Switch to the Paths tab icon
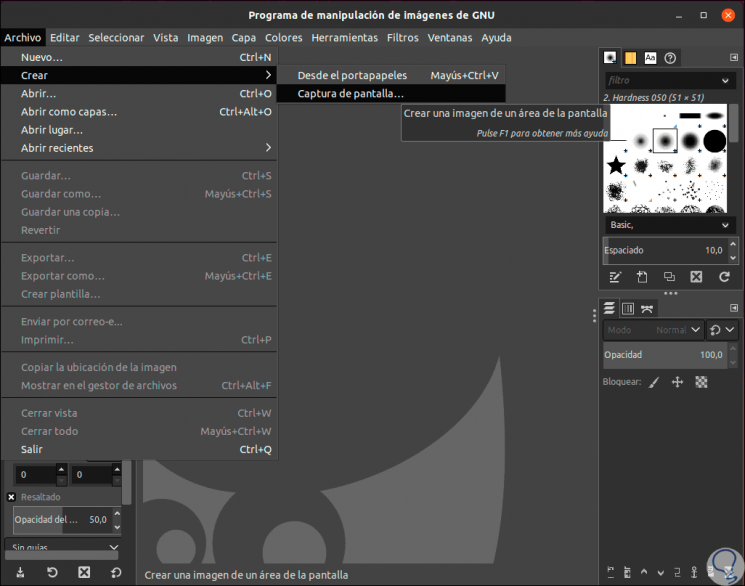This screenshot has width=745, height=586. [647, 308]
